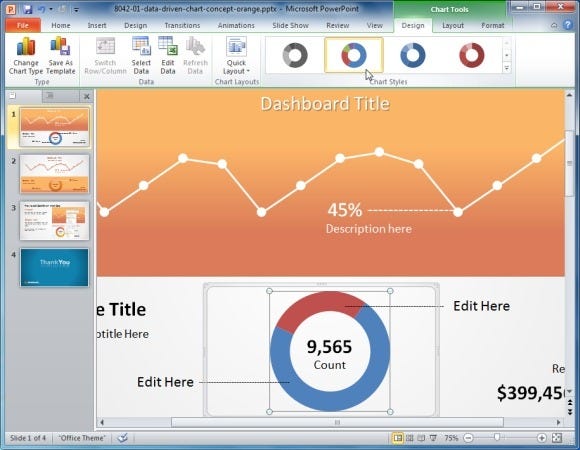Click Edit Here label left of donut

pos(165,382)
